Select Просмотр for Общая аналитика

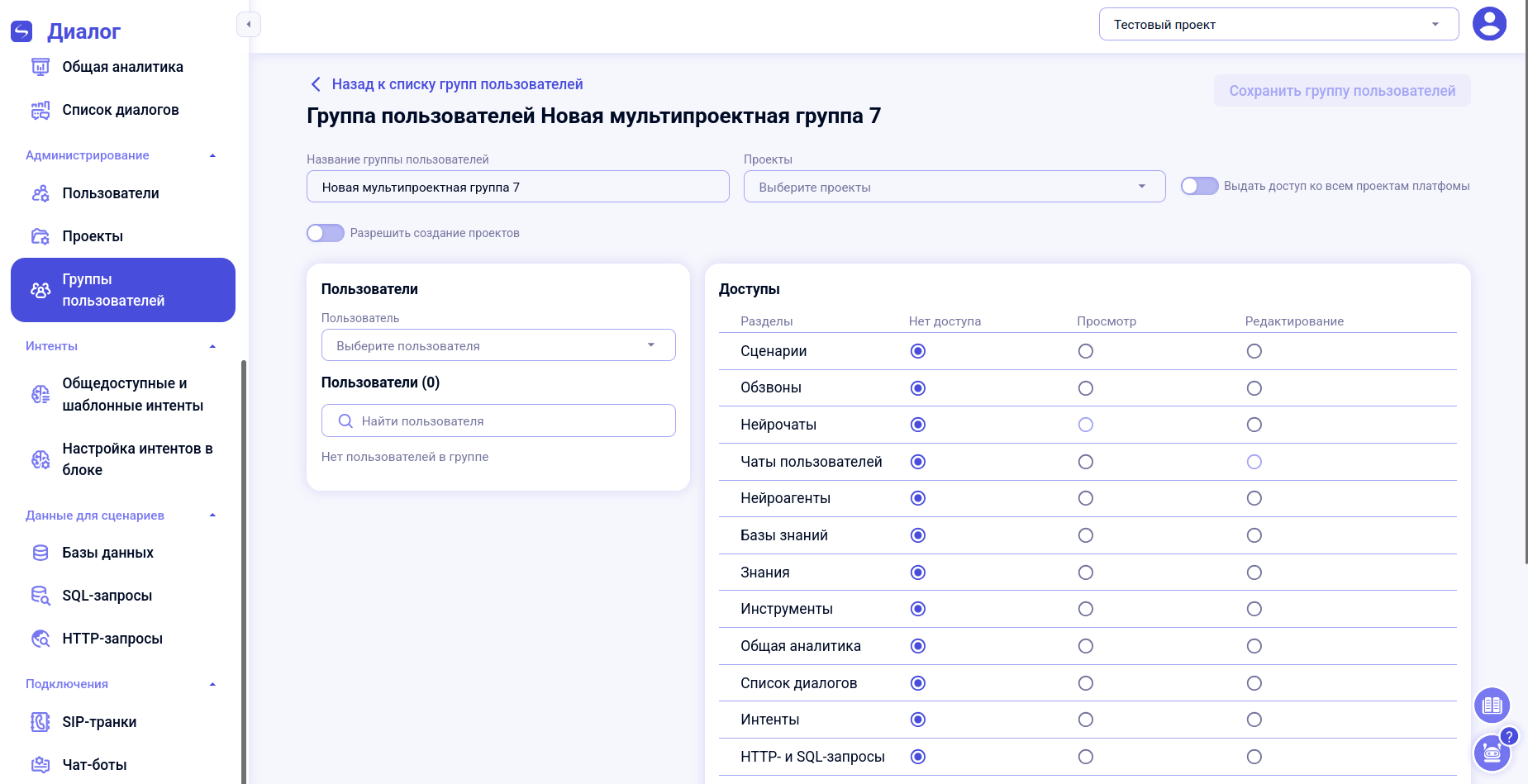[1086, 646]
